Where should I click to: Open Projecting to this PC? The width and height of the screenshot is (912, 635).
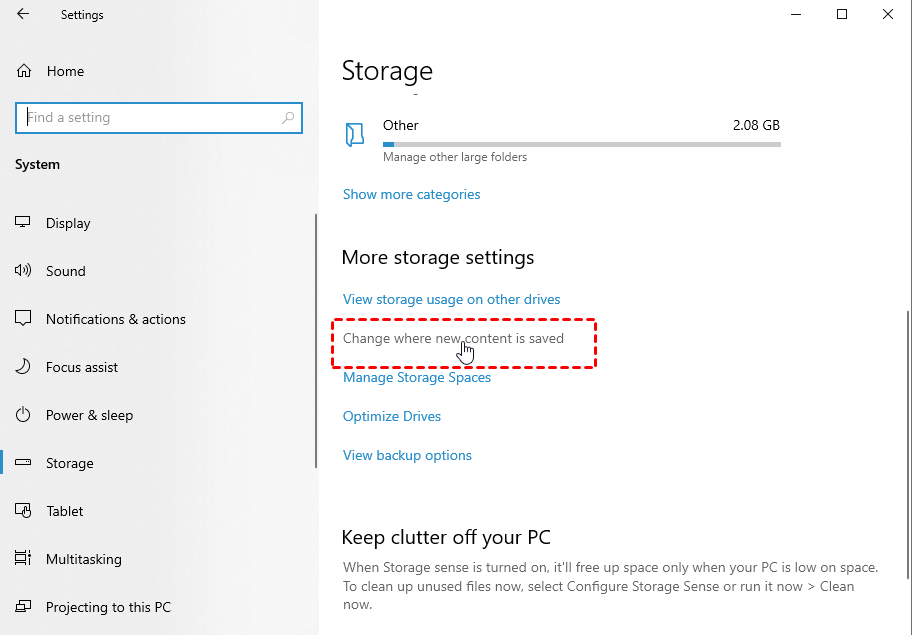[108, 607]
